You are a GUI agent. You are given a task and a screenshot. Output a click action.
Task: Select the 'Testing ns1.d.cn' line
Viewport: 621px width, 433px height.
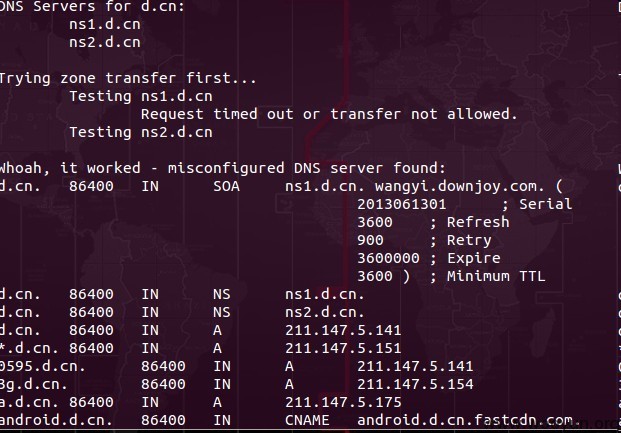(141, 96)
